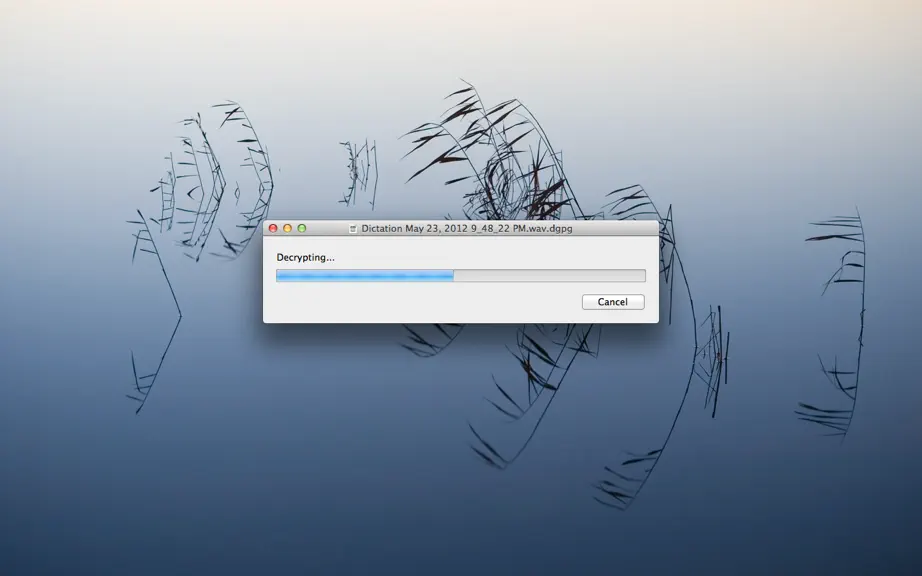The width and height of the screenshot is (922, 576).
Task: Click the "Decrypting..." status label
Action: (305, 257)
